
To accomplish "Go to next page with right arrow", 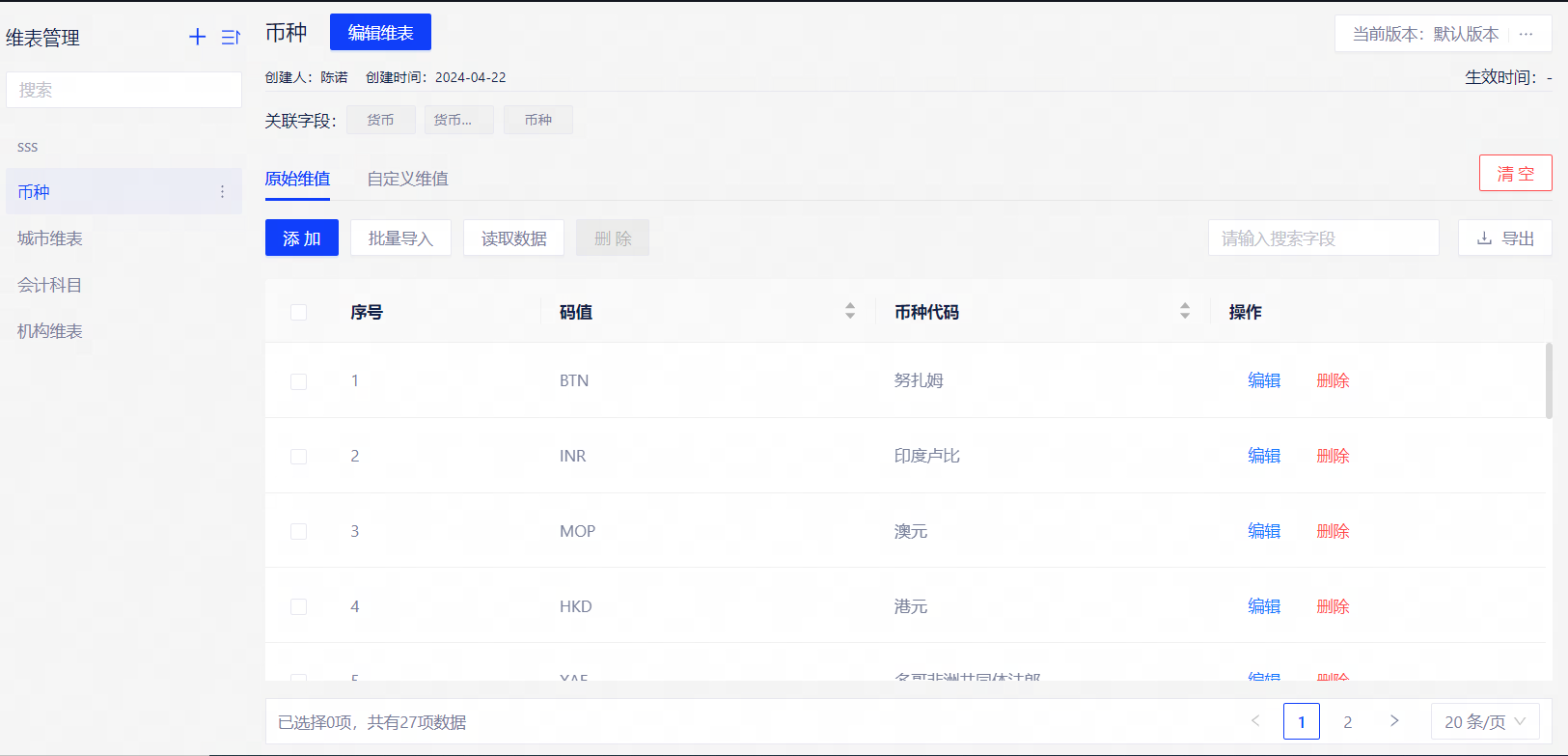I will coord(1394,721).
